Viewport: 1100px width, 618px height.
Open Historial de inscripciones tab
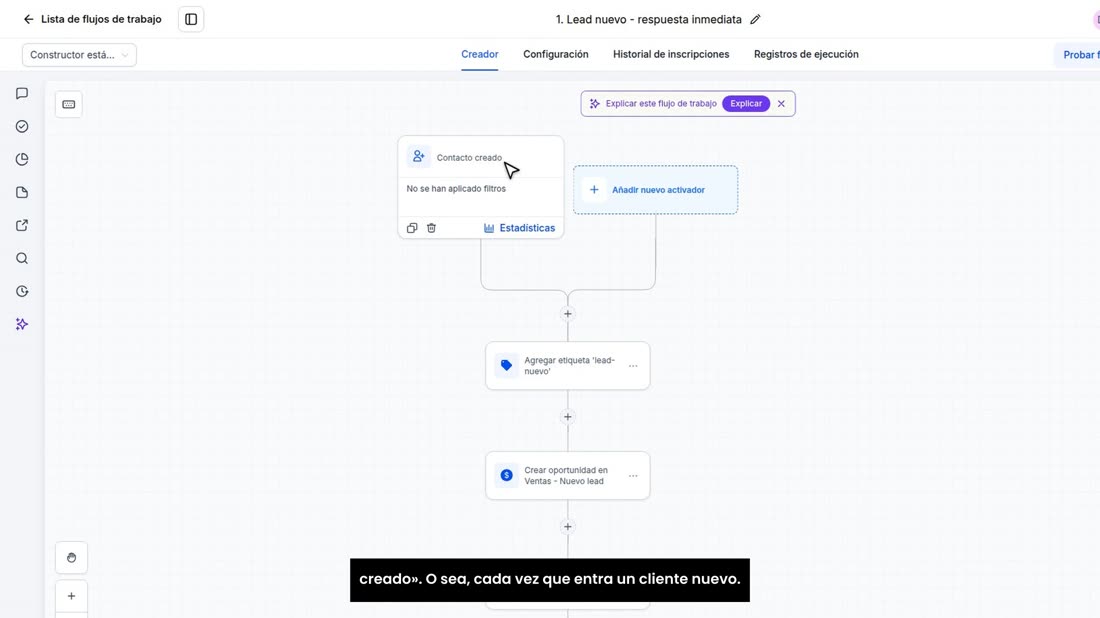pos(671,54)
